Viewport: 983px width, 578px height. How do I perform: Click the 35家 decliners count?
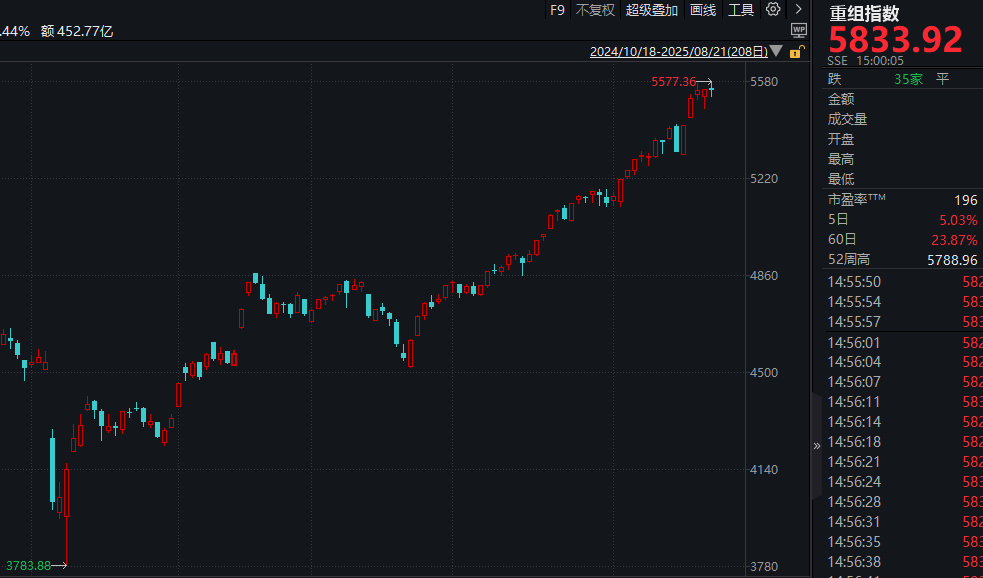[x=908, y=79]
